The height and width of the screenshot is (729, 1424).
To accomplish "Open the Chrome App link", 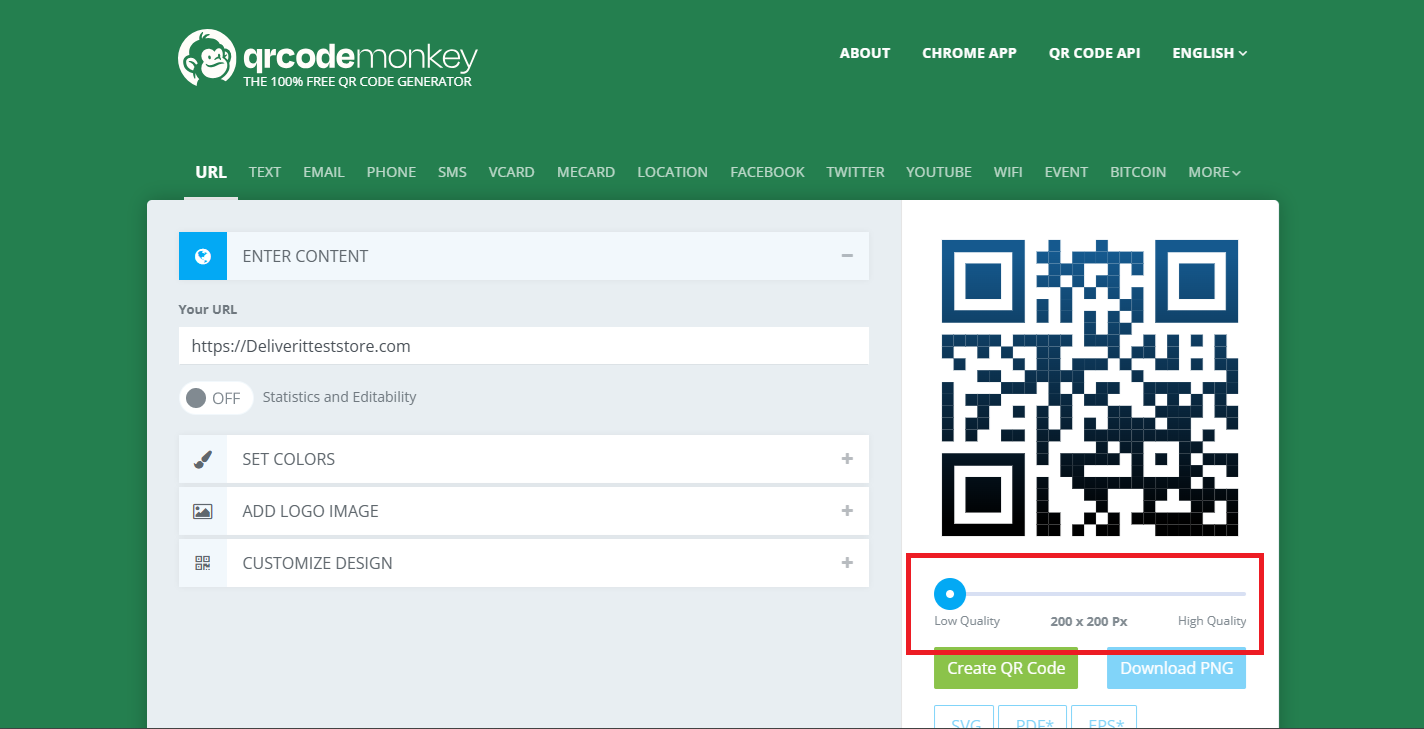I will (969, 53).
